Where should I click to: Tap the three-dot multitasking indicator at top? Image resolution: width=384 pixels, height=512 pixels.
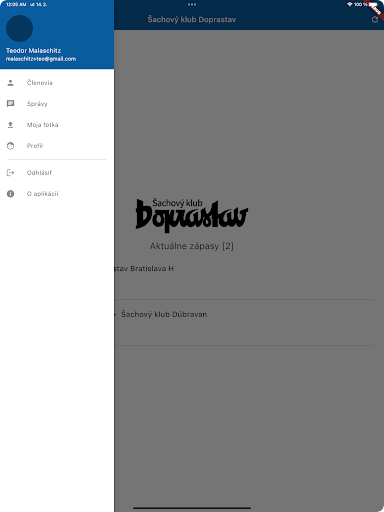(x=192, y=4)
